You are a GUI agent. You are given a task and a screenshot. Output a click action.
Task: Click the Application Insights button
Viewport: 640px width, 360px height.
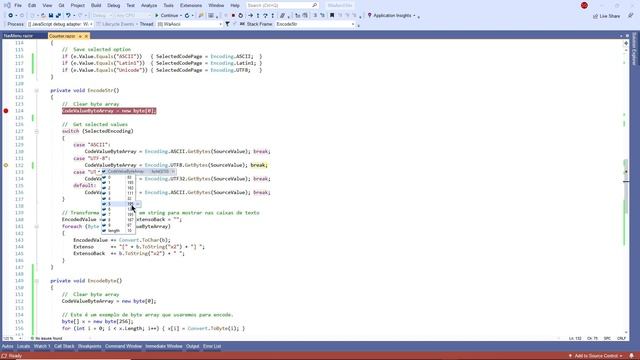click(x=391, y=16)
